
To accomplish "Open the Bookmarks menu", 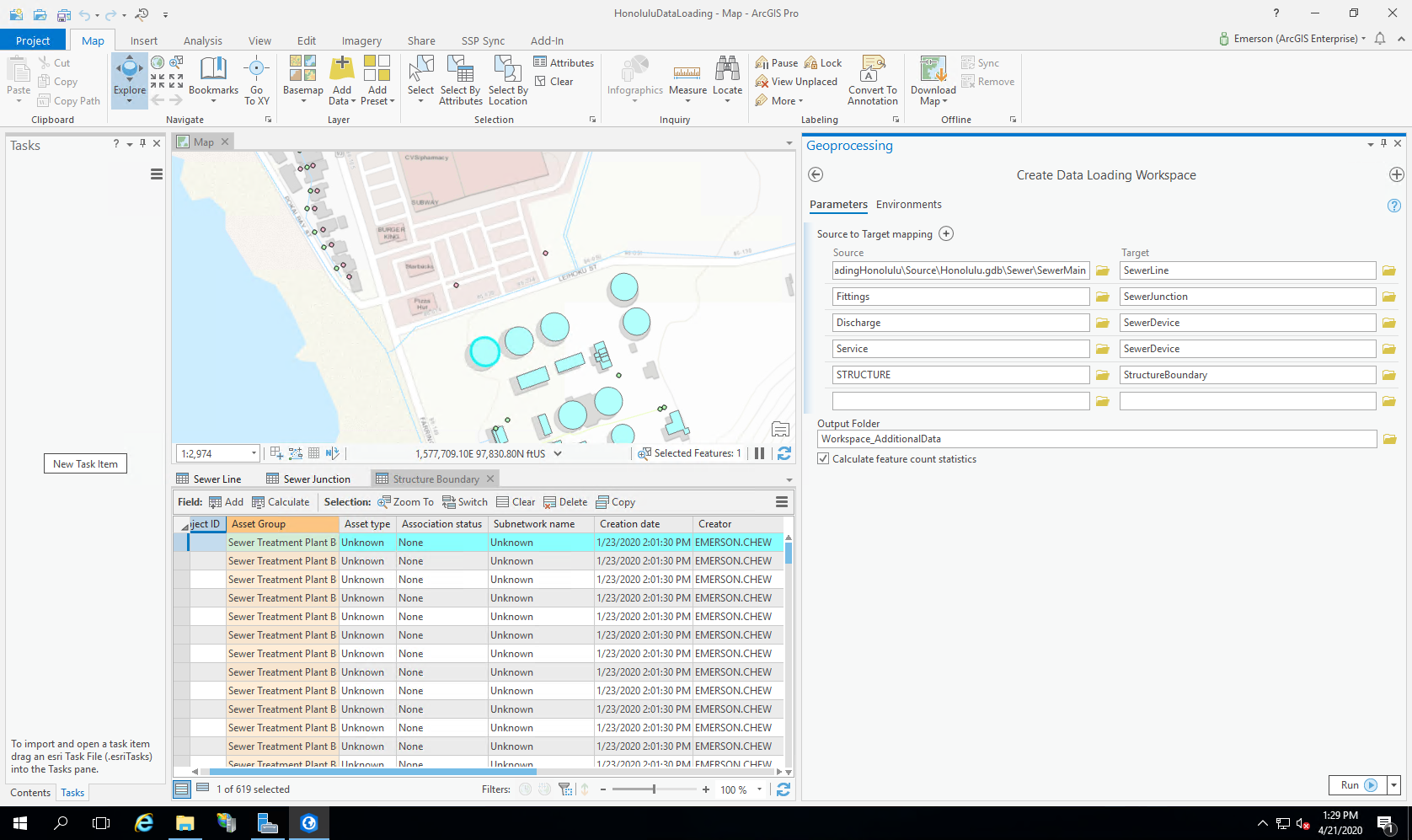I will [x=213, y=80].
